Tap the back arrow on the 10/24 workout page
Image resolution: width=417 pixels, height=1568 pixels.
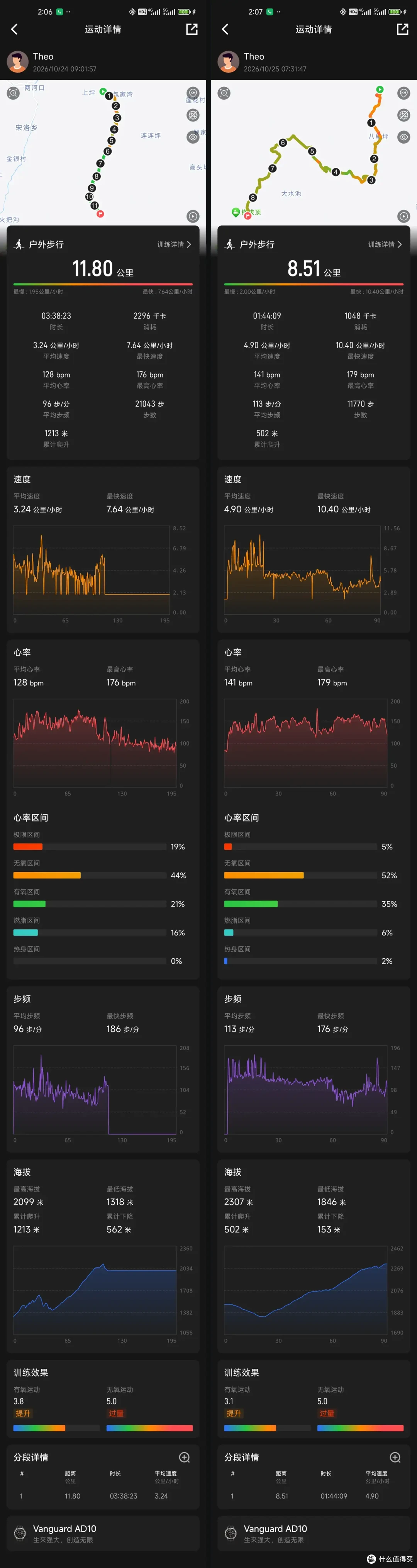click(15, 29)
